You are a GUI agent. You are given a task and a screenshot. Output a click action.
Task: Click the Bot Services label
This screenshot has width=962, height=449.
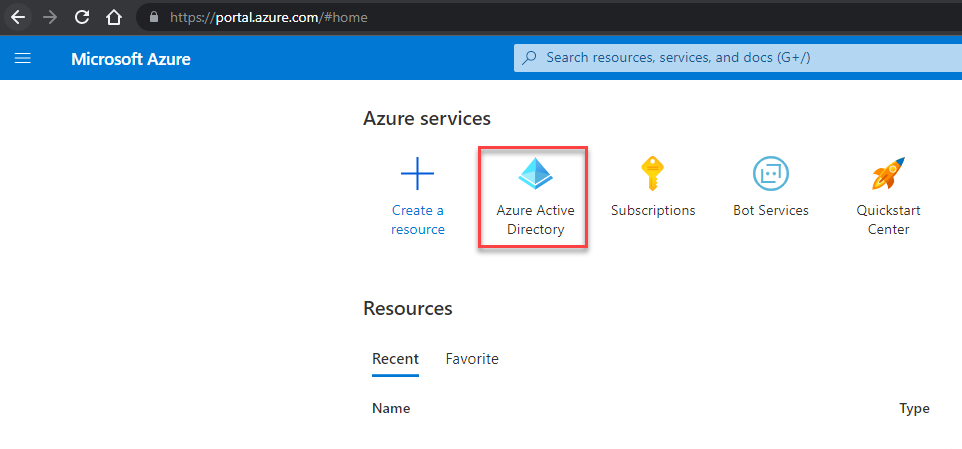click(771, 210)
